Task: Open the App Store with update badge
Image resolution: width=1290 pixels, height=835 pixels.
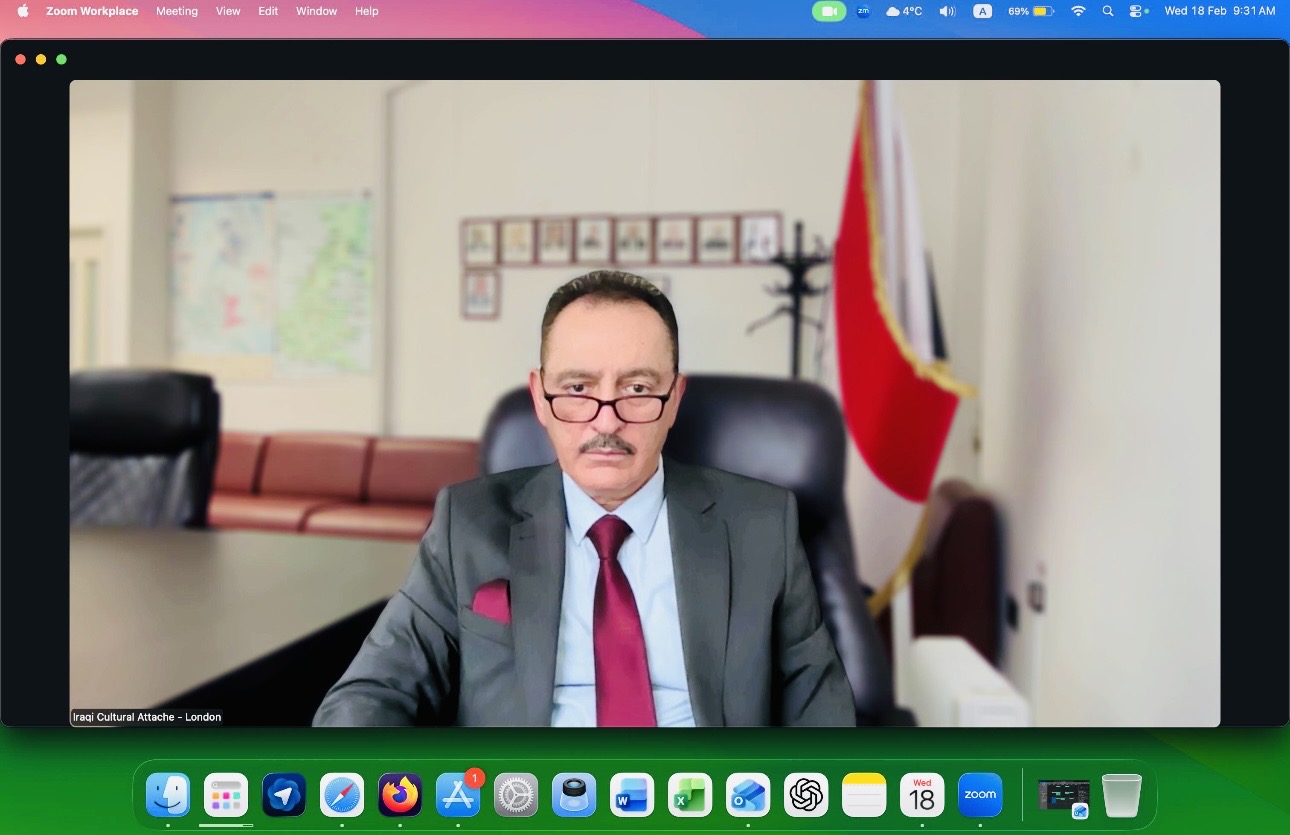Action: [x=458, y=796]
